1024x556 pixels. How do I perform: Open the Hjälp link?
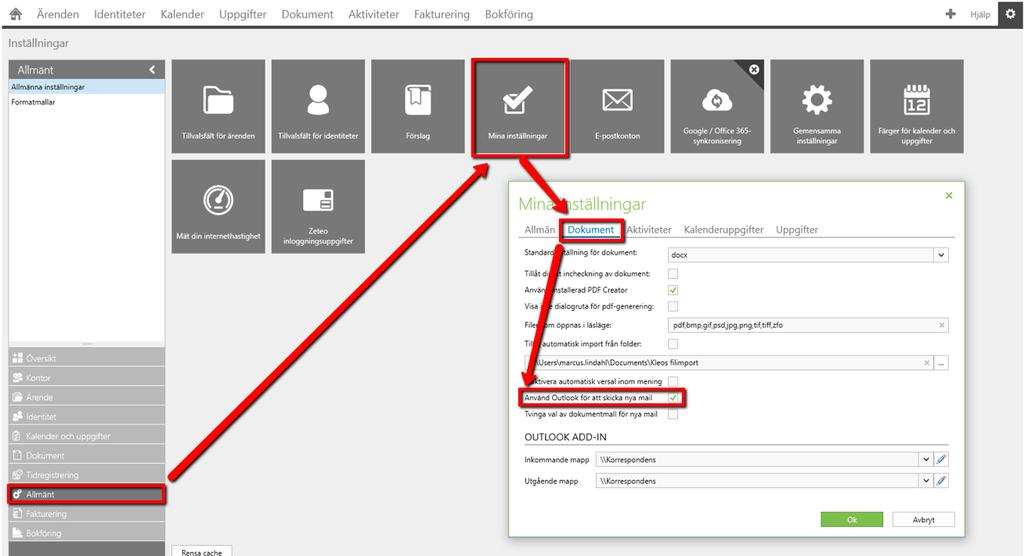980,14
